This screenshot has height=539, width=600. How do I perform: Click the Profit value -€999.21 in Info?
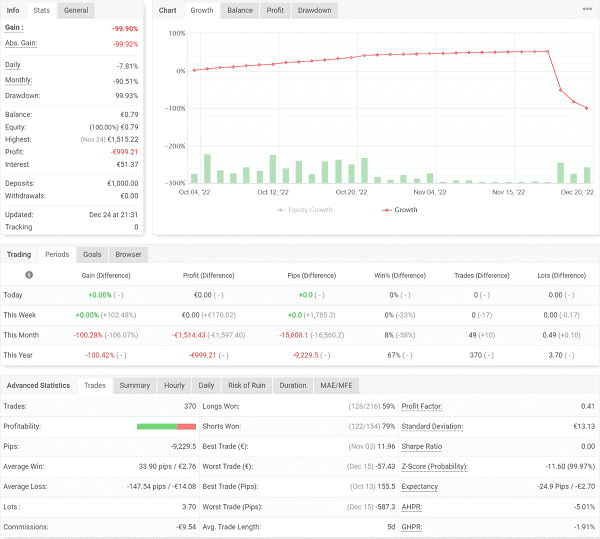coord(124,152)
